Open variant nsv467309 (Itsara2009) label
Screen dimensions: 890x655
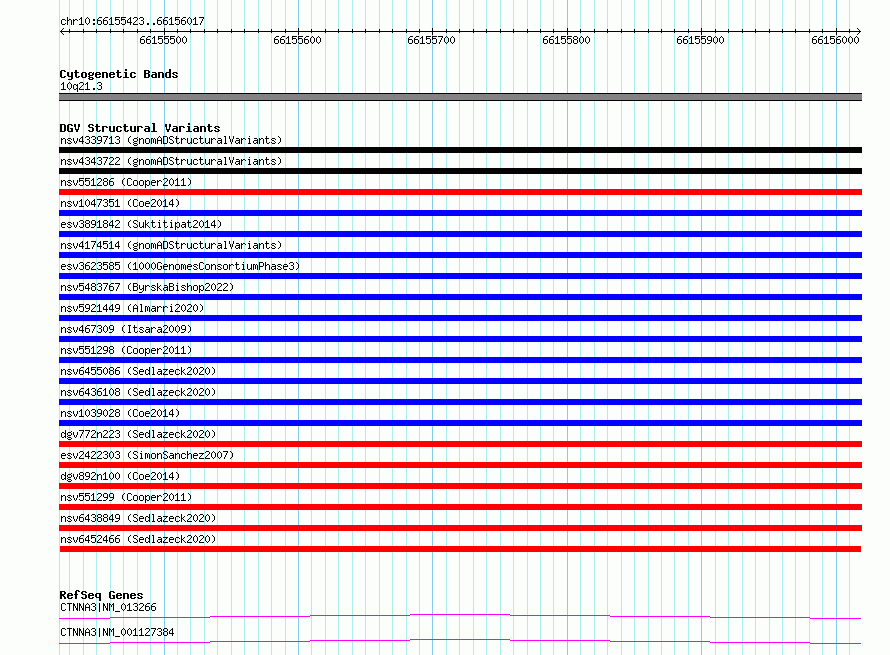pos(126,329)
